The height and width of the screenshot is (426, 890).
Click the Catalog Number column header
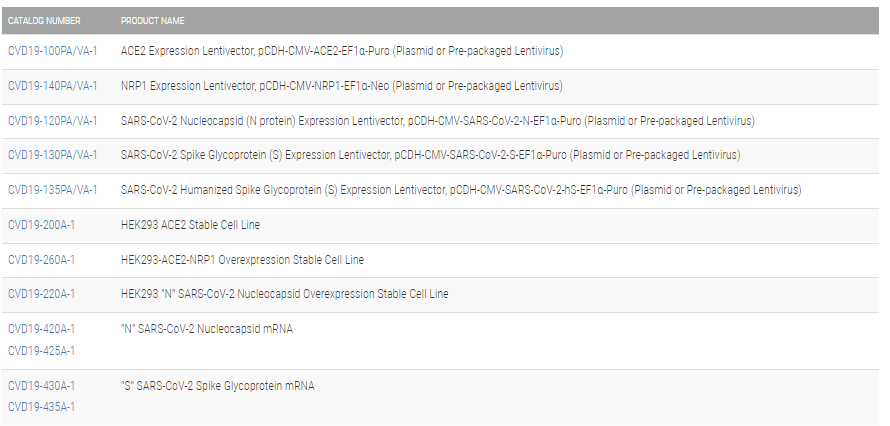[x=44, y=21]
